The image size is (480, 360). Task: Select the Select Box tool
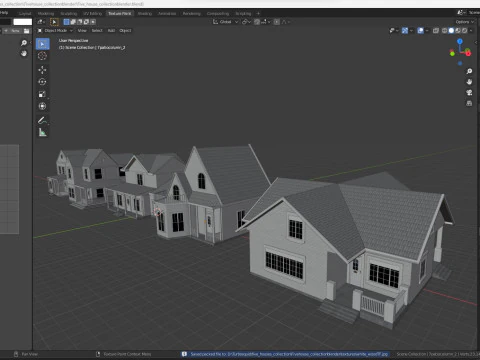(x=42, y=44)
